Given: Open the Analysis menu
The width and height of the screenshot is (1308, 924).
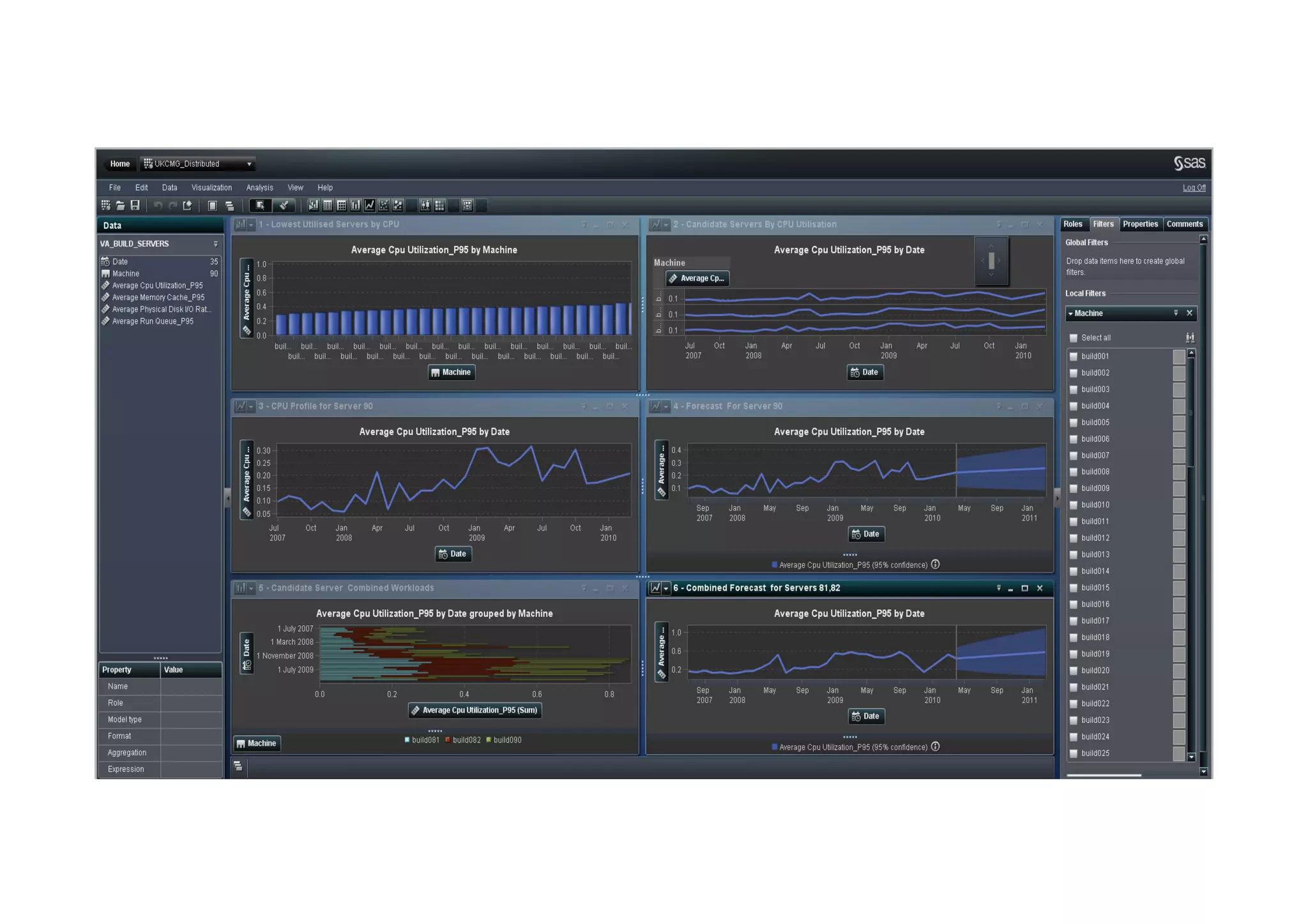Looking at the screenshot, I should click(x=259, y=188).
